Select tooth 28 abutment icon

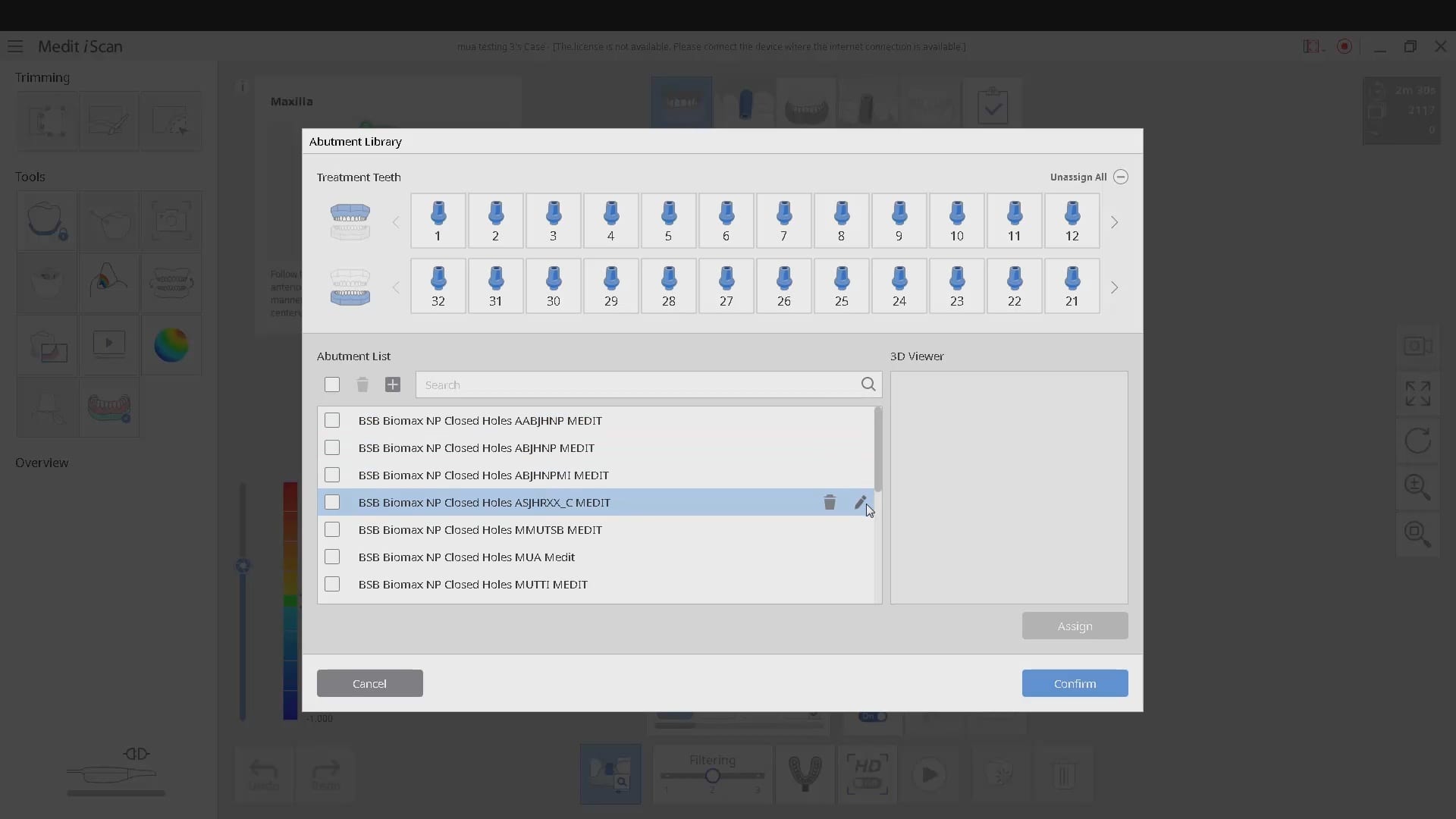[x=668, y=286]
